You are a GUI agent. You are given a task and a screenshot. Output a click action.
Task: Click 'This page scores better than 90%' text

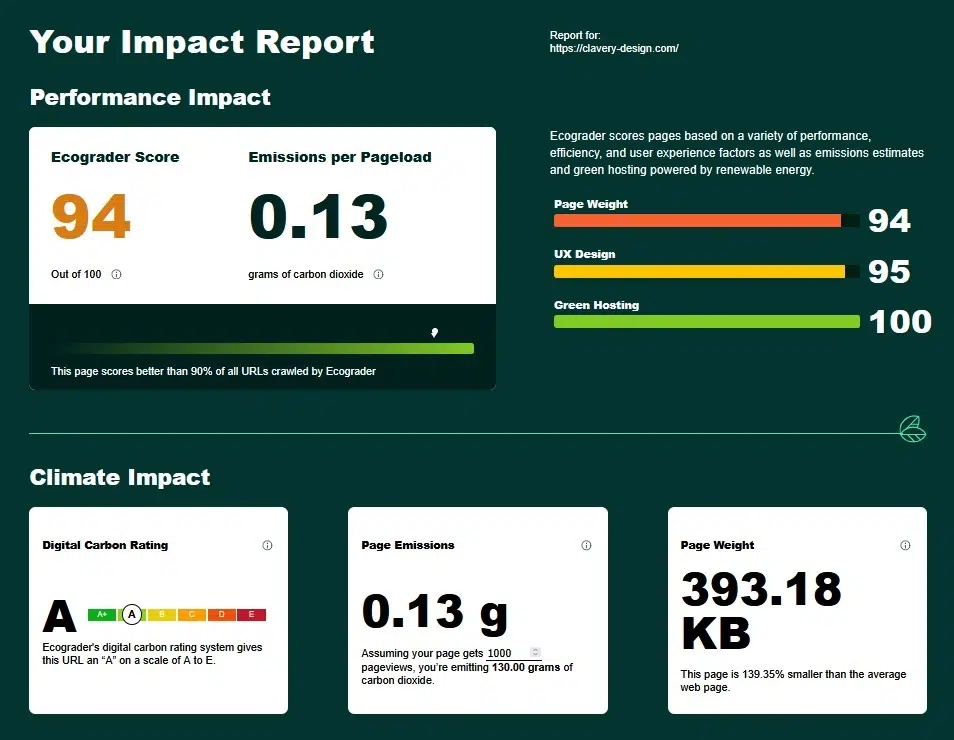pos(213,371)
